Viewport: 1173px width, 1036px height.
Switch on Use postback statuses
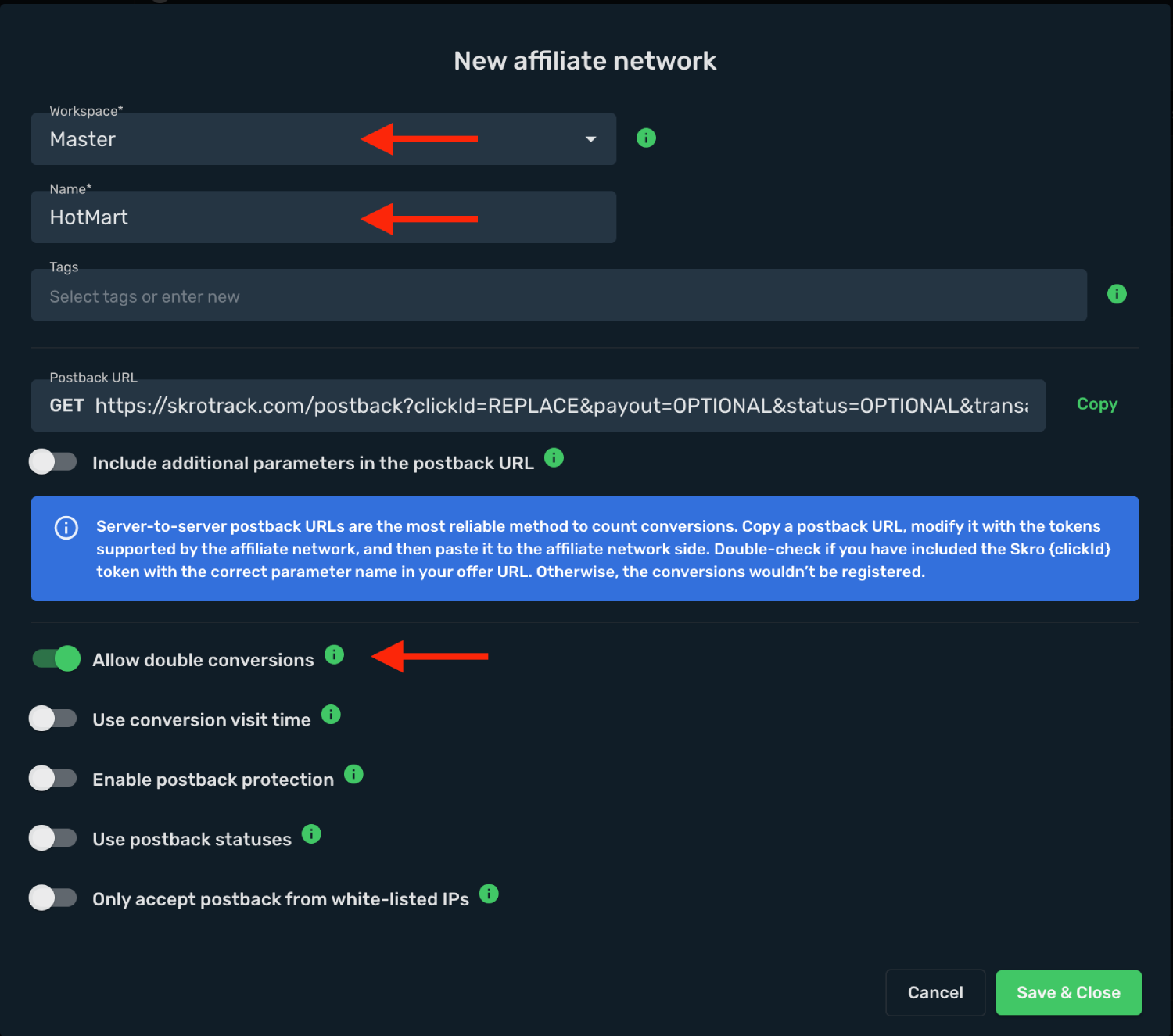(x=53, y=838)
